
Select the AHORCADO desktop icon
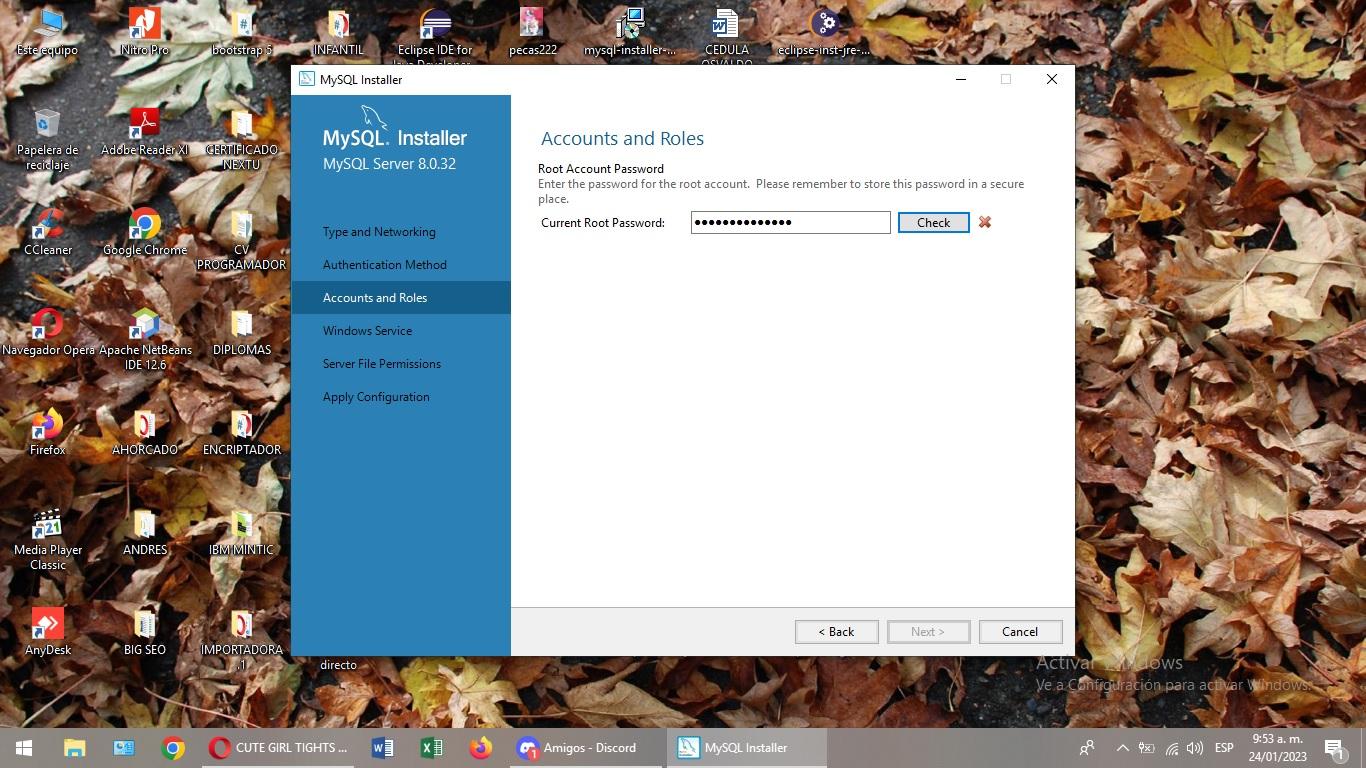(x=145, y=432)
